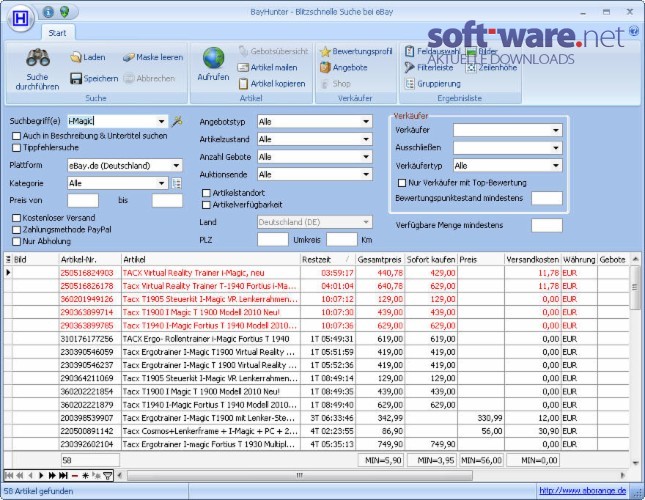Open Artikelzustand dropdown
The height and width of the screenshot is (500, 645).
[366, 139]
